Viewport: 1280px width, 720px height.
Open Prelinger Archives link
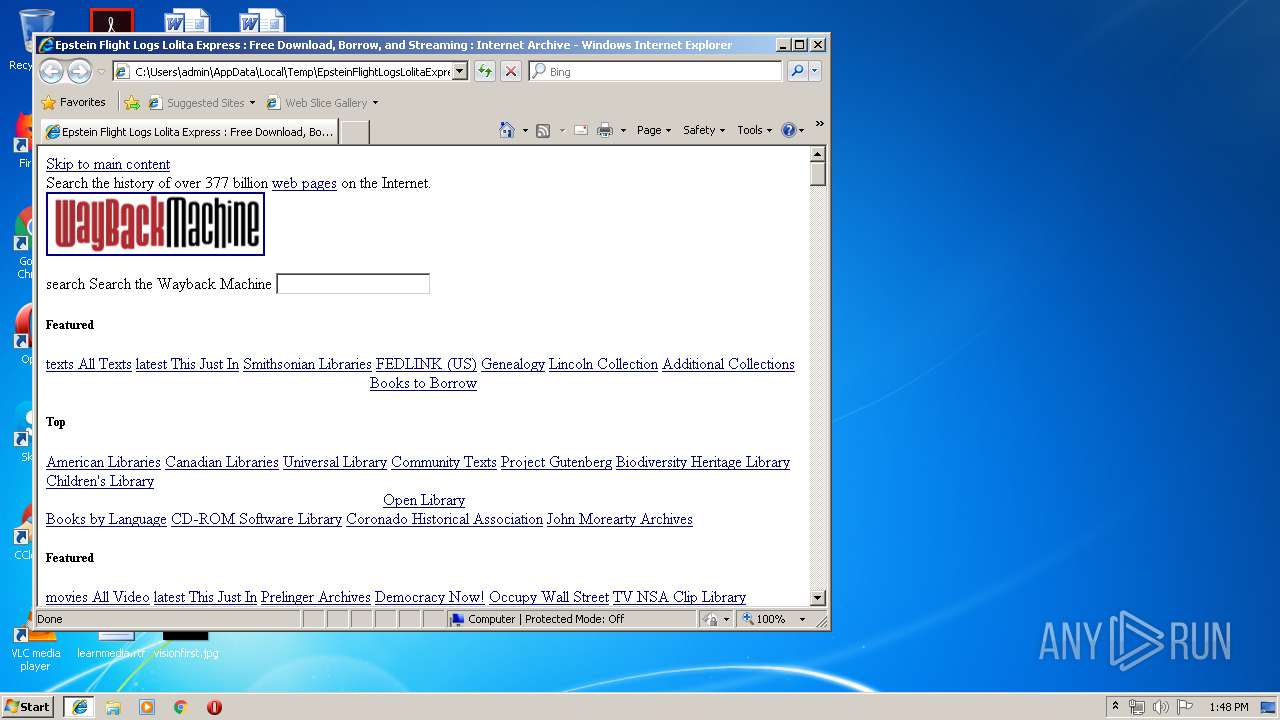pyautogui.click(x=316, y=597)
